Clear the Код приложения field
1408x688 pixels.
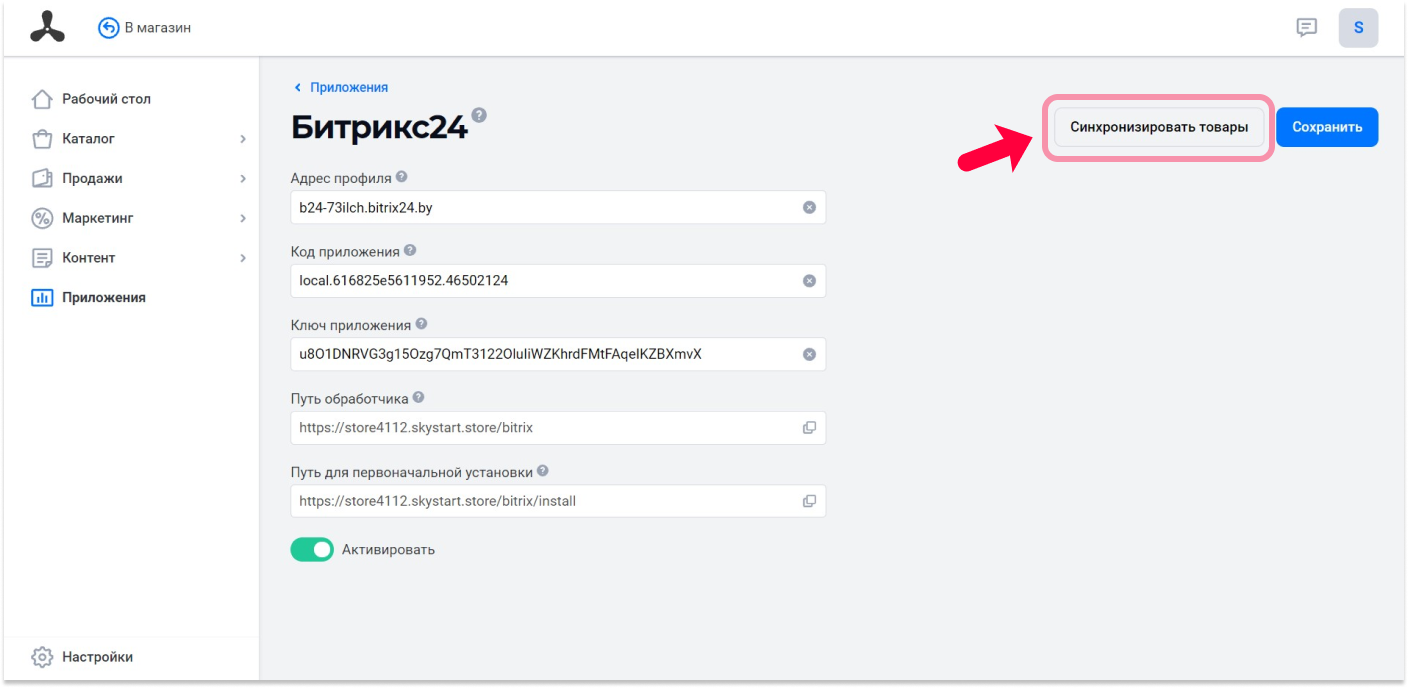click(x=809, y=281)
